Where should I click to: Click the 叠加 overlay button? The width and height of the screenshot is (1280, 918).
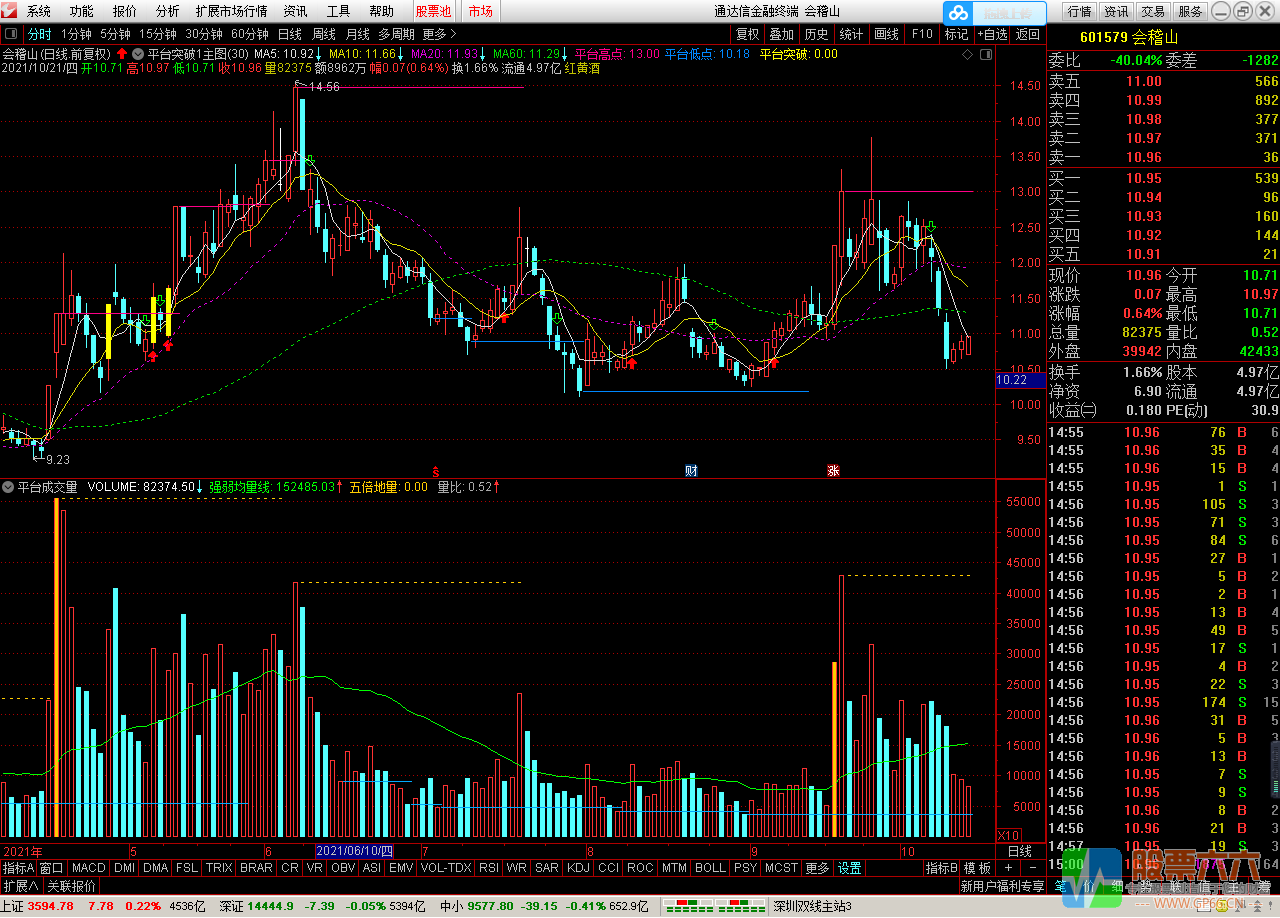point(782,34)
